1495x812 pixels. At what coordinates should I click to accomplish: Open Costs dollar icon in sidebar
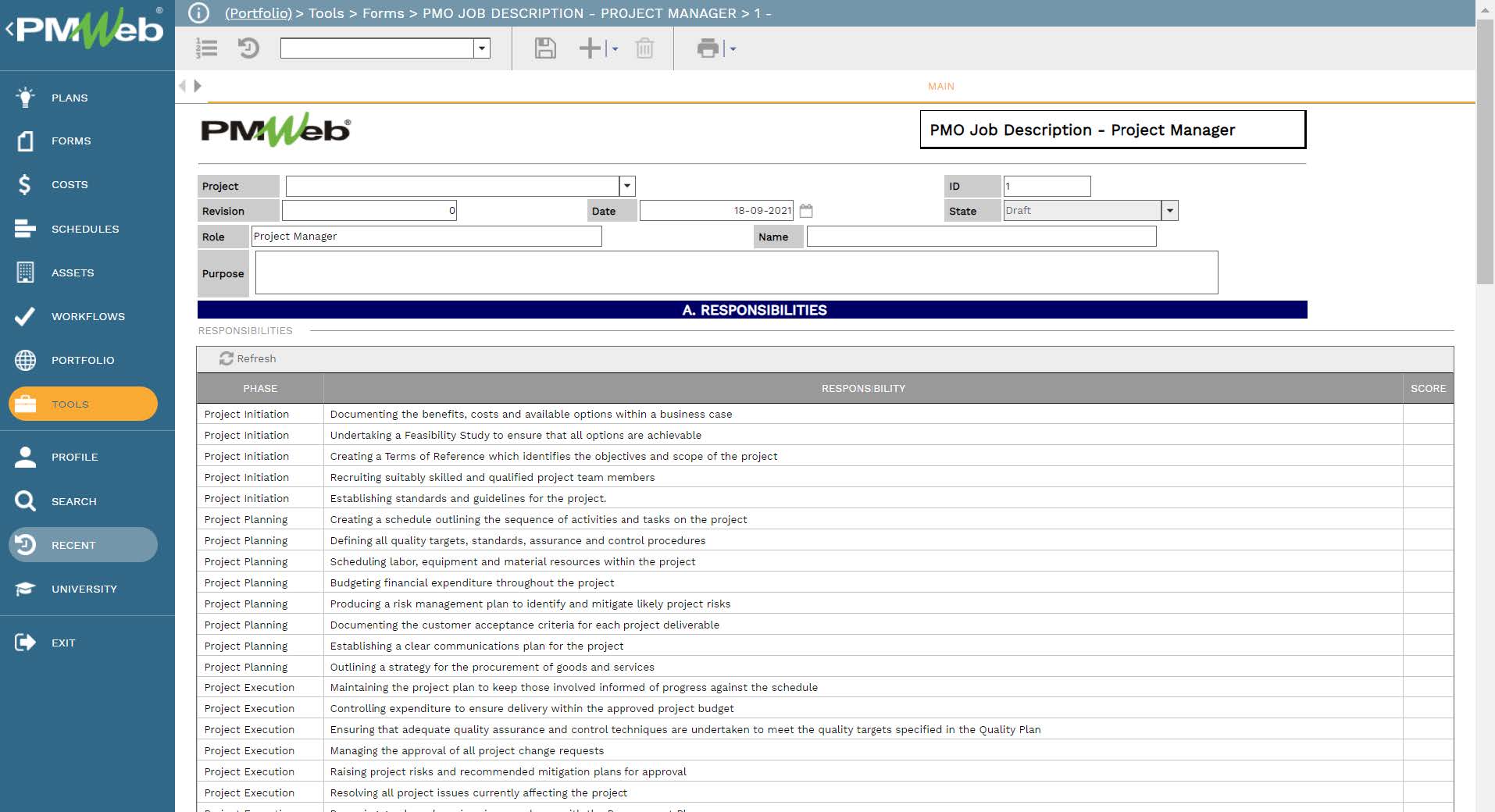click(x=25, y=184)
